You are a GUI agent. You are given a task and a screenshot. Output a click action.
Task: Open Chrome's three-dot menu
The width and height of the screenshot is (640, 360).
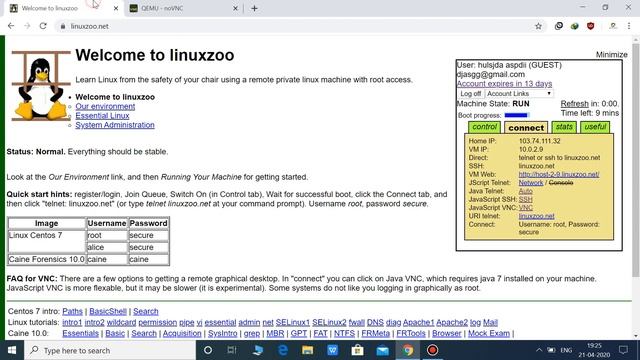click(629, 26)
